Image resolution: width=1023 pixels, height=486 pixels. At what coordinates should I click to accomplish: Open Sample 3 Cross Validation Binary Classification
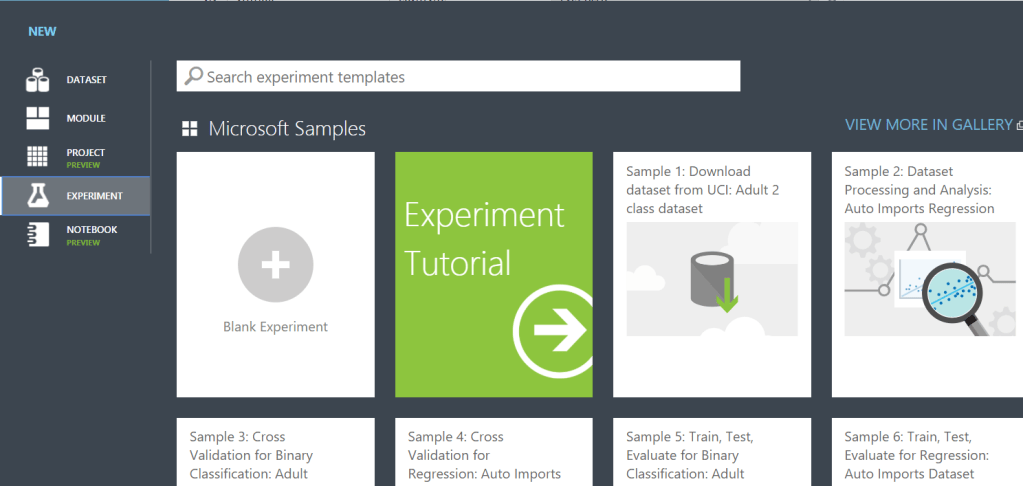pyautogui.click(x=275, y=452)
